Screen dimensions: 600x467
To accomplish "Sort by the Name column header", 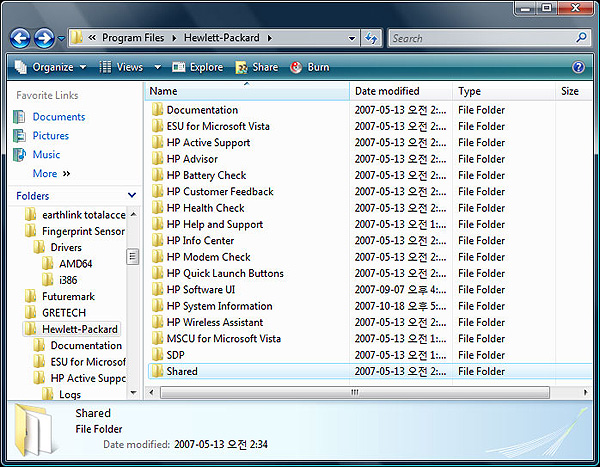I will coord(247,91).
